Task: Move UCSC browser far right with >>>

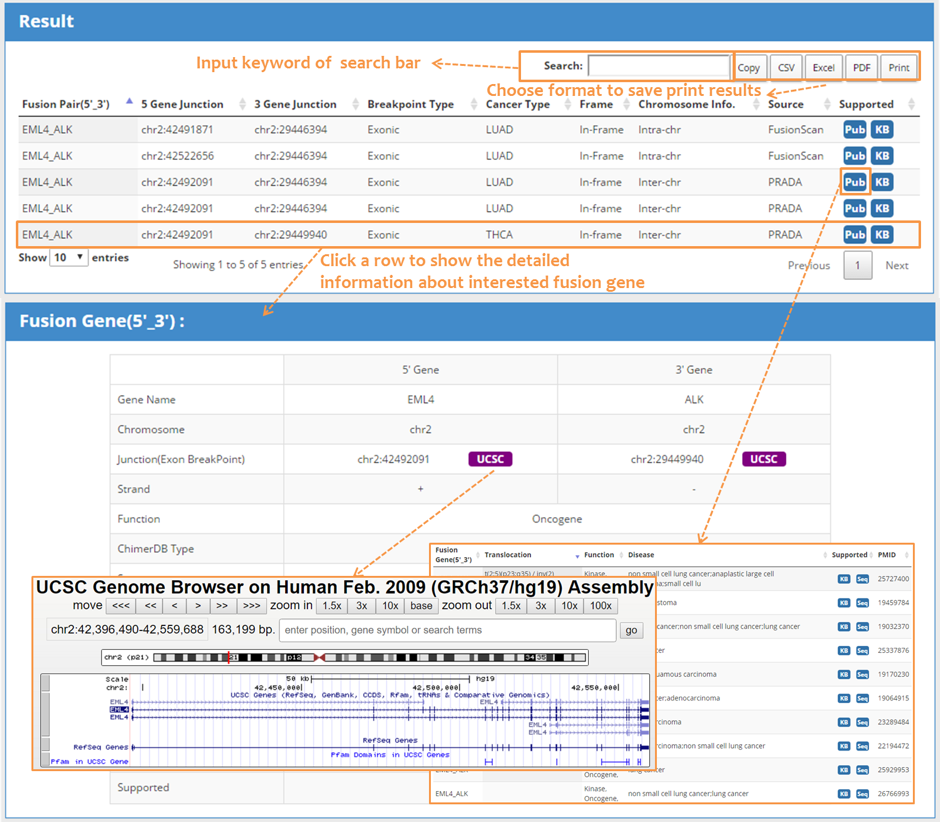Action: coord(251,606)
